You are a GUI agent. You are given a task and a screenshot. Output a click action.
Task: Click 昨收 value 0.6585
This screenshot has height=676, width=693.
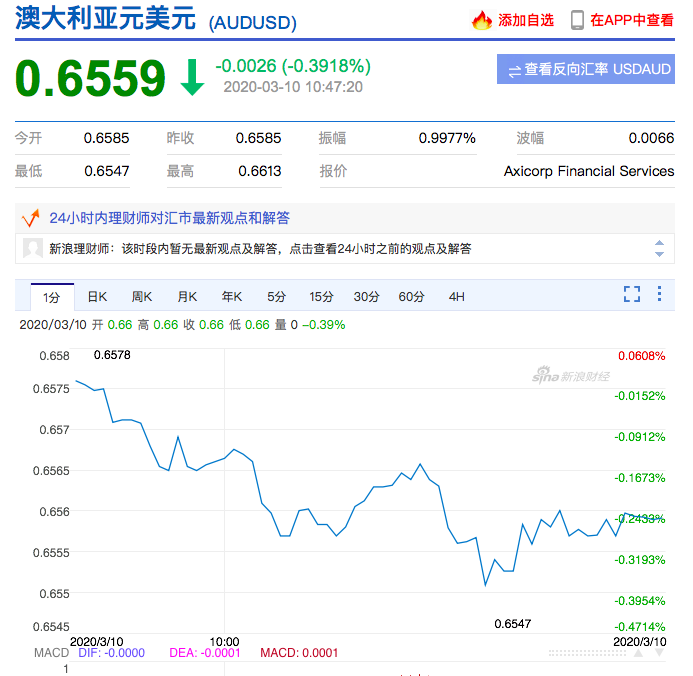pyautogui.click(x=259, y=138)
